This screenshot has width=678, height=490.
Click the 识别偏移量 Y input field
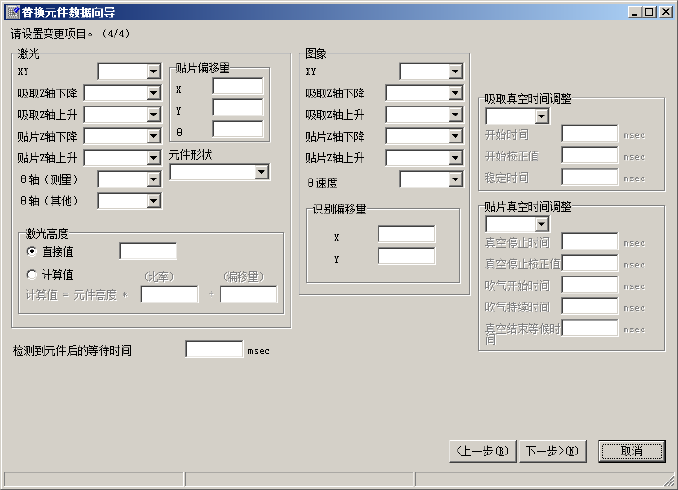pyautogui.click(x=406, y=256)
